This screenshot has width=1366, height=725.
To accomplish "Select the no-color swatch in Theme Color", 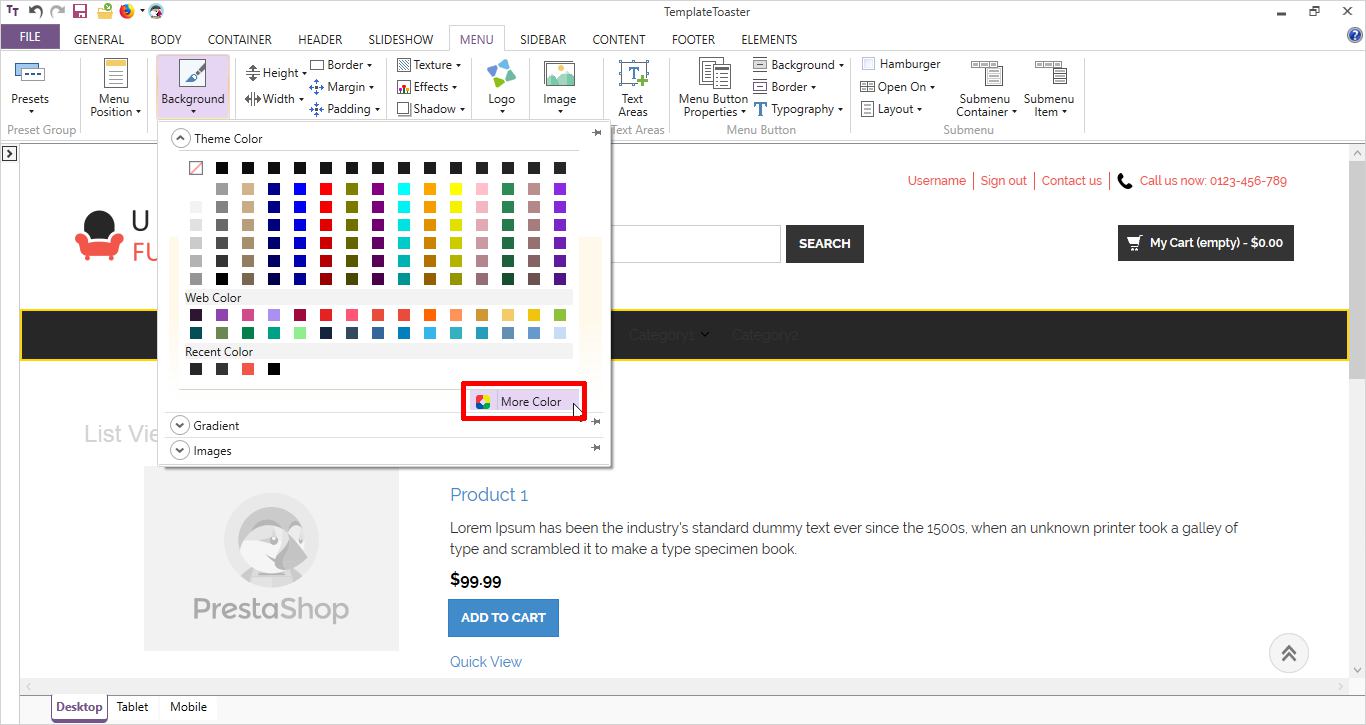I will 196,168.
